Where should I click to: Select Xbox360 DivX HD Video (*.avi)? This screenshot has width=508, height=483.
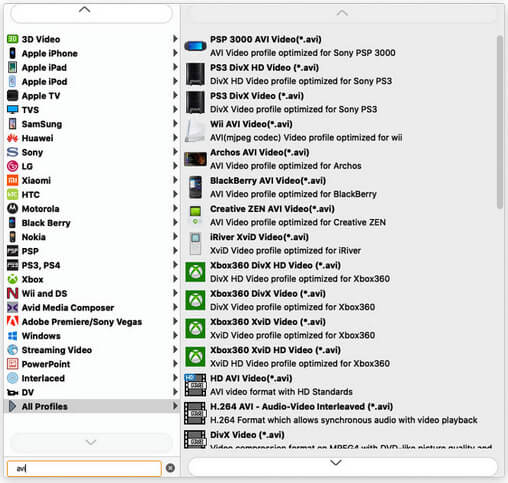[x=339, y=272]
